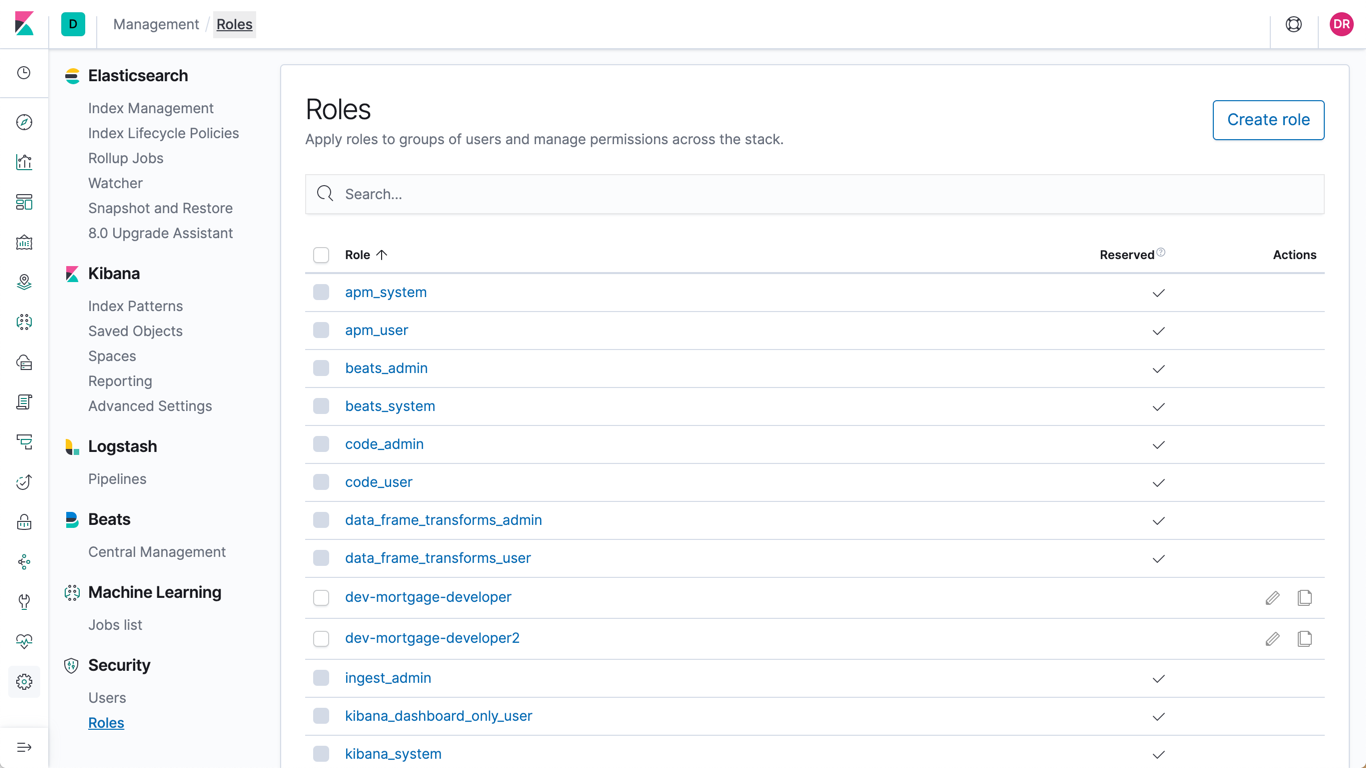Expand the collapsed side navigation

pyautogui.click(x=24, y=747)
